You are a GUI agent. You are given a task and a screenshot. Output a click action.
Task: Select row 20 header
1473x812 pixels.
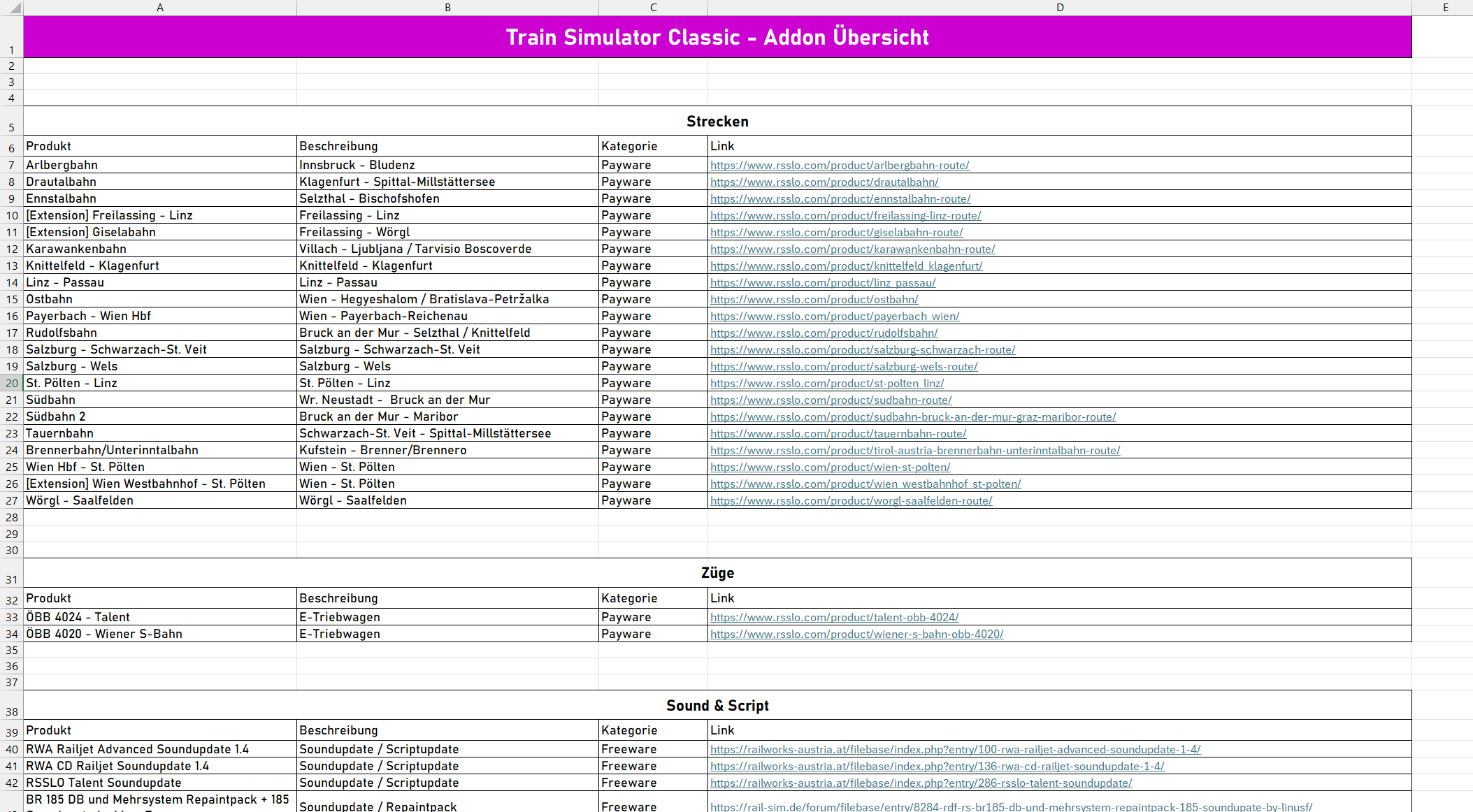11,383
